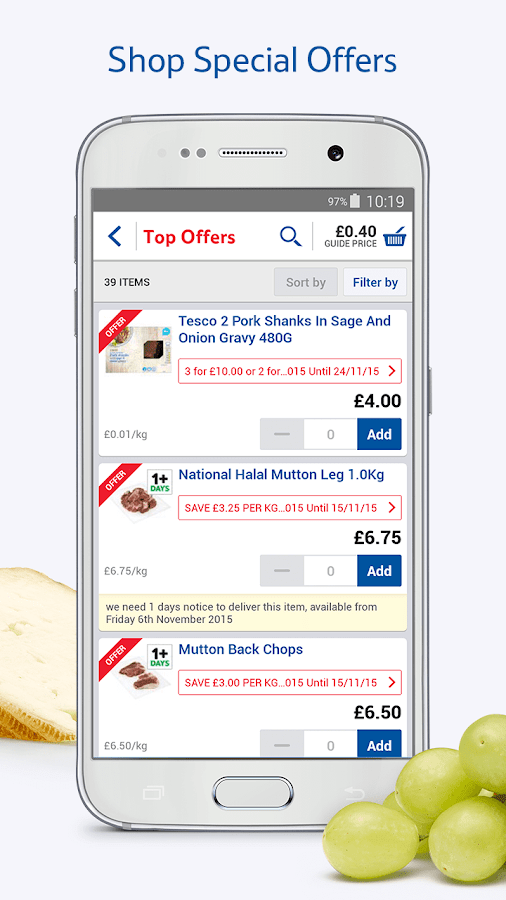Open the Filter by dropdown

click(375, 282)
